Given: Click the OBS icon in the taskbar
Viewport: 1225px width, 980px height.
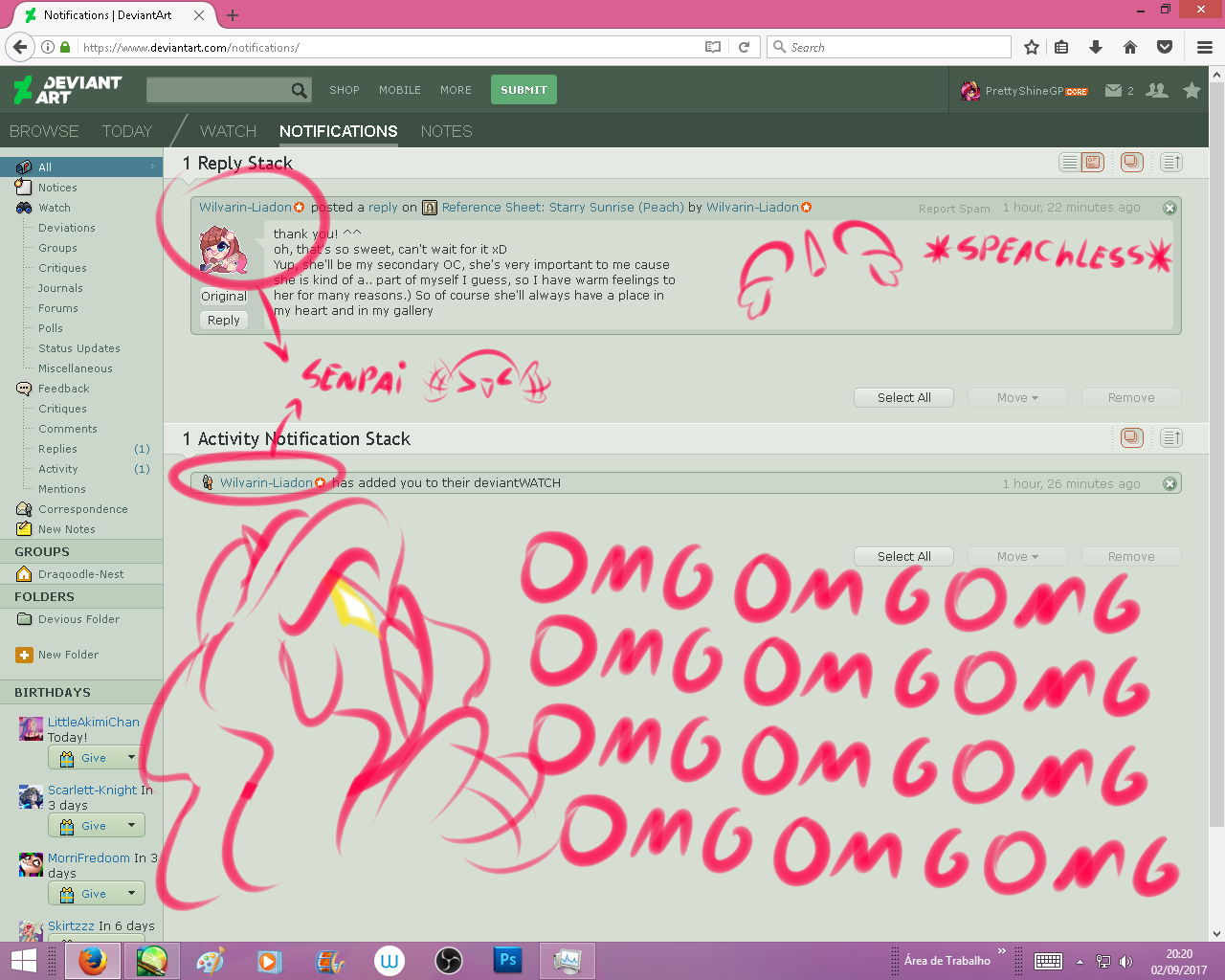Looking at the screenshot, I should 448,960.
